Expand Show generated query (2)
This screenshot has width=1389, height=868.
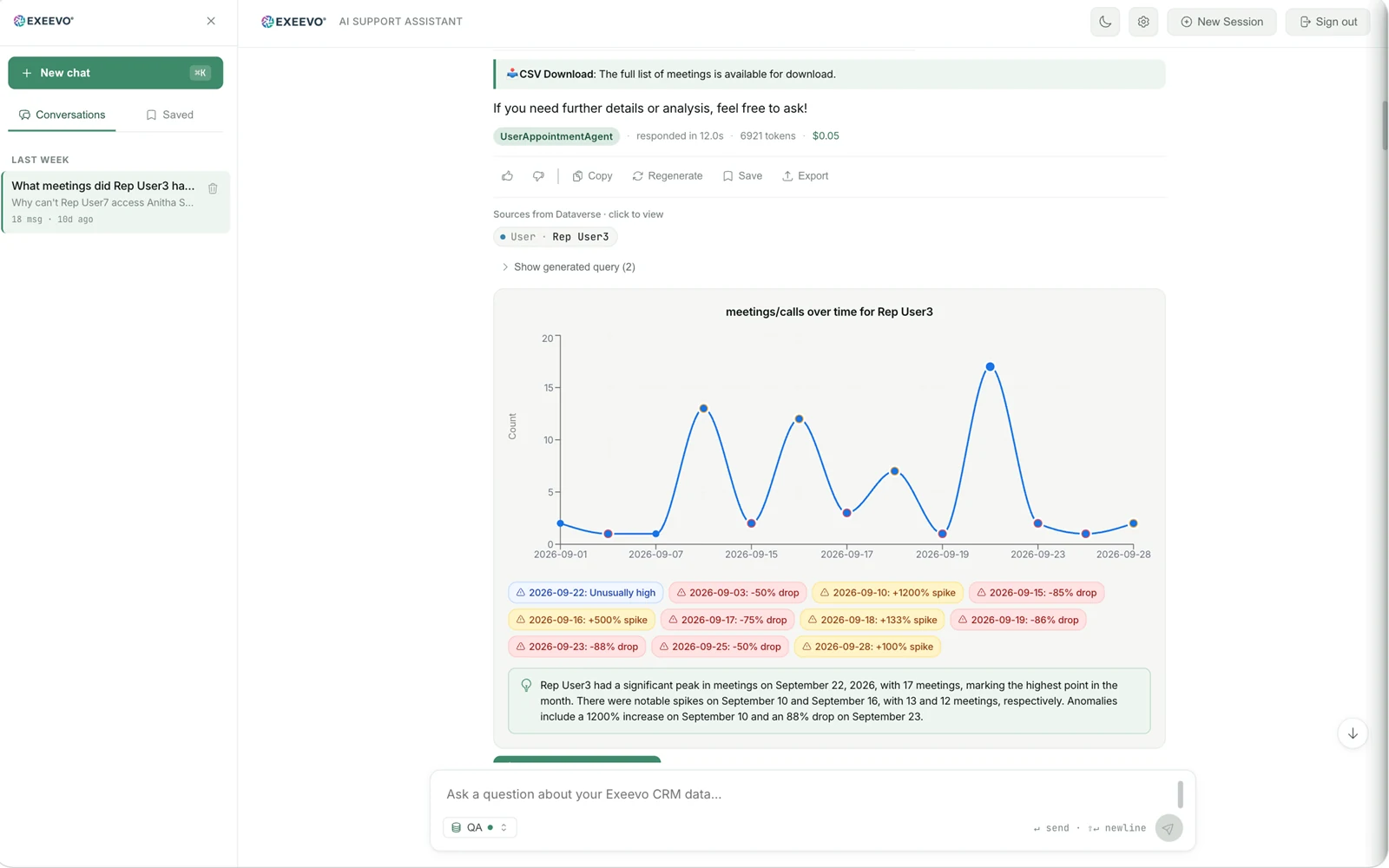(569, 267)
